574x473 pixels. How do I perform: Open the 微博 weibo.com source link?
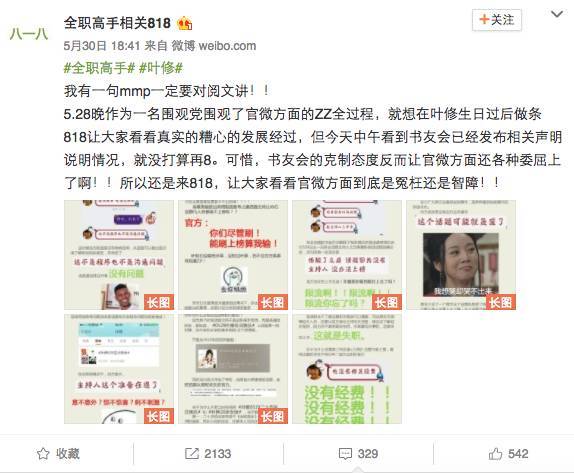[x=214, y=46]
